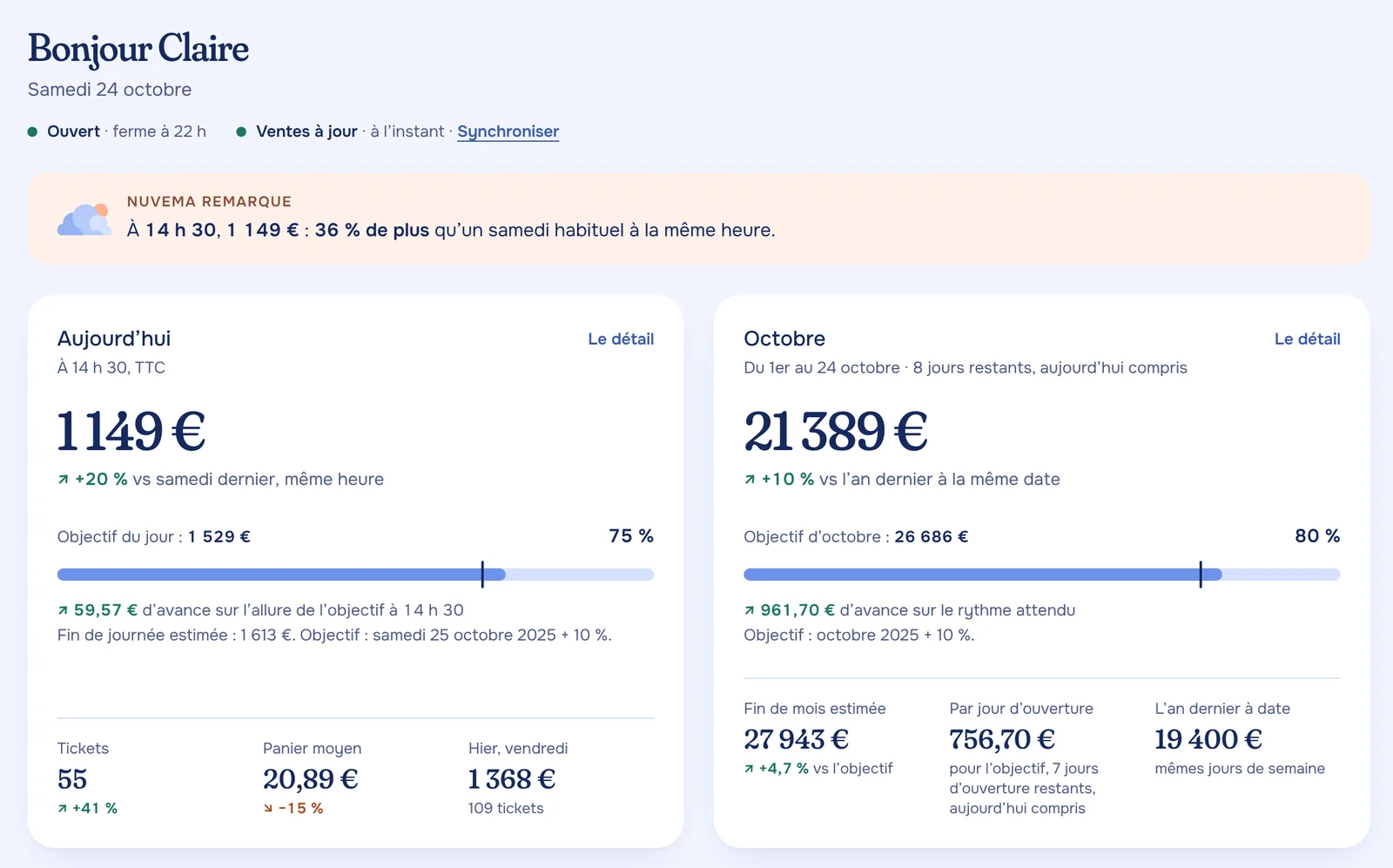Click the Bonjour Claire heading

tap(138, 49)
